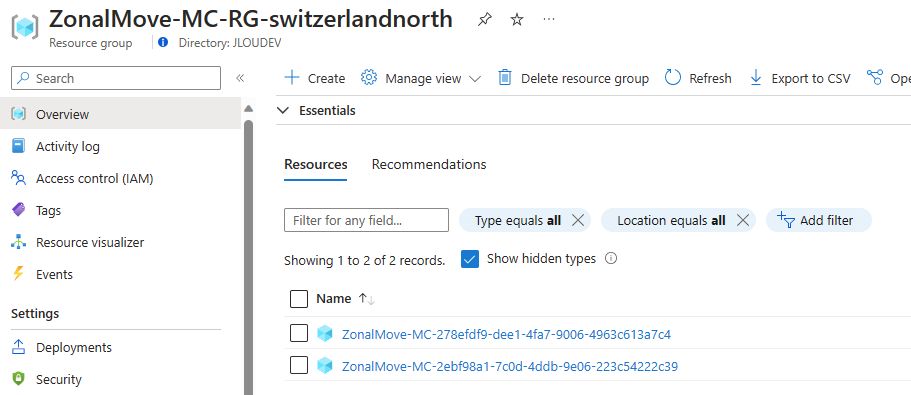Remove the Type equals all filter
Image resolution: width=911 pixels, height=395 pixels.
tap(578, 220)
